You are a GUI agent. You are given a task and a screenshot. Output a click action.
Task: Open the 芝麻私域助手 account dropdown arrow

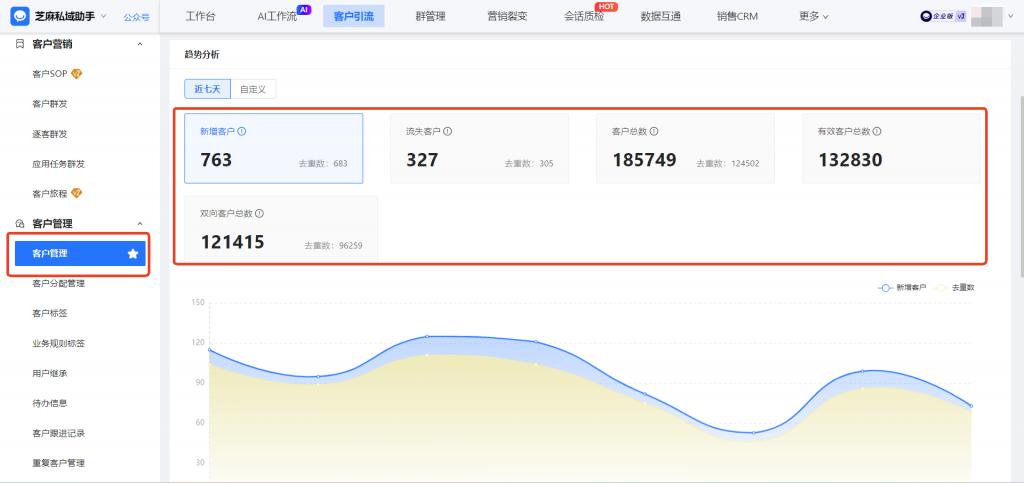point(103,16)
